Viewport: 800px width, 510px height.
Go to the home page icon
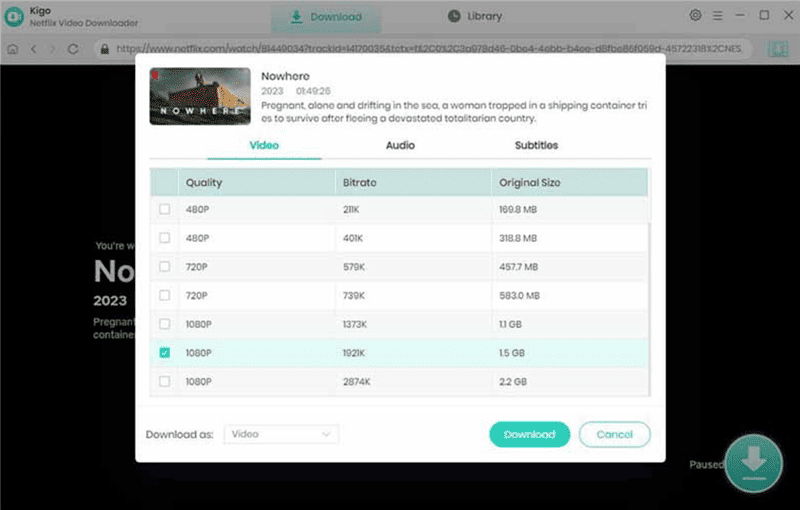13,49
